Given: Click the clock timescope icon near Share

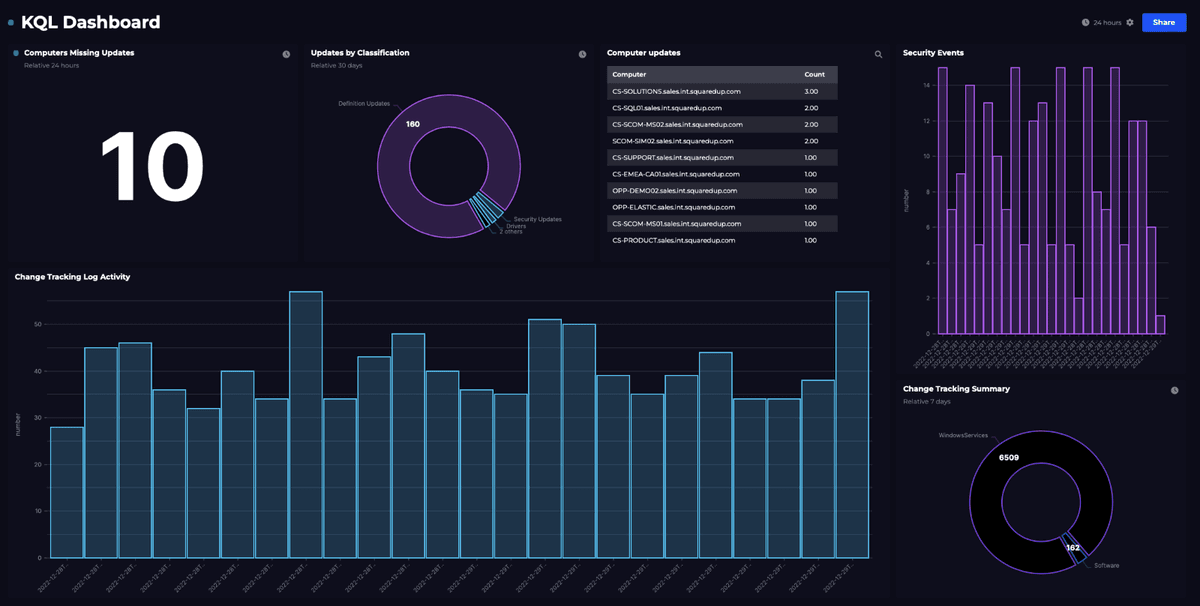Looking at the screenshot, I should tap(1085, 21).
